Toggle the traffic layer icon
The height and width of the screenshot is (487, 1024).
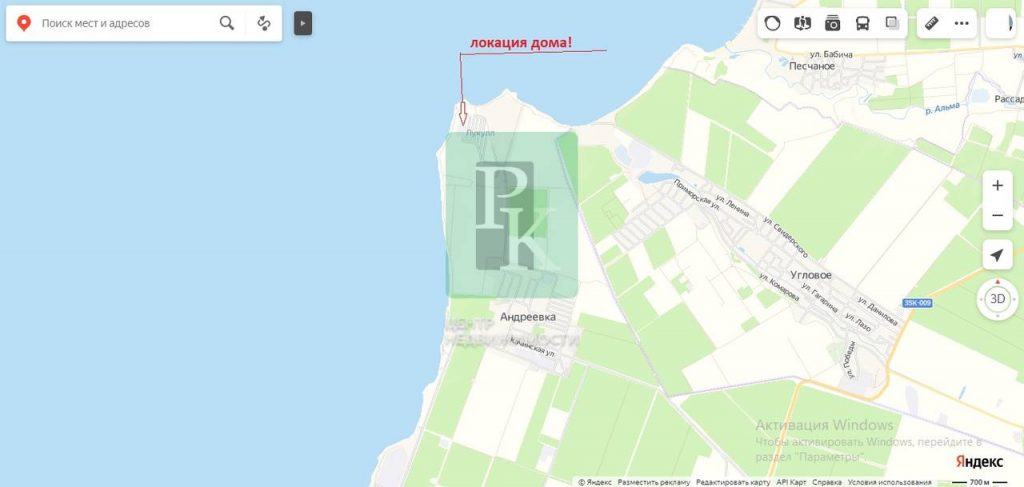[772, 24]
